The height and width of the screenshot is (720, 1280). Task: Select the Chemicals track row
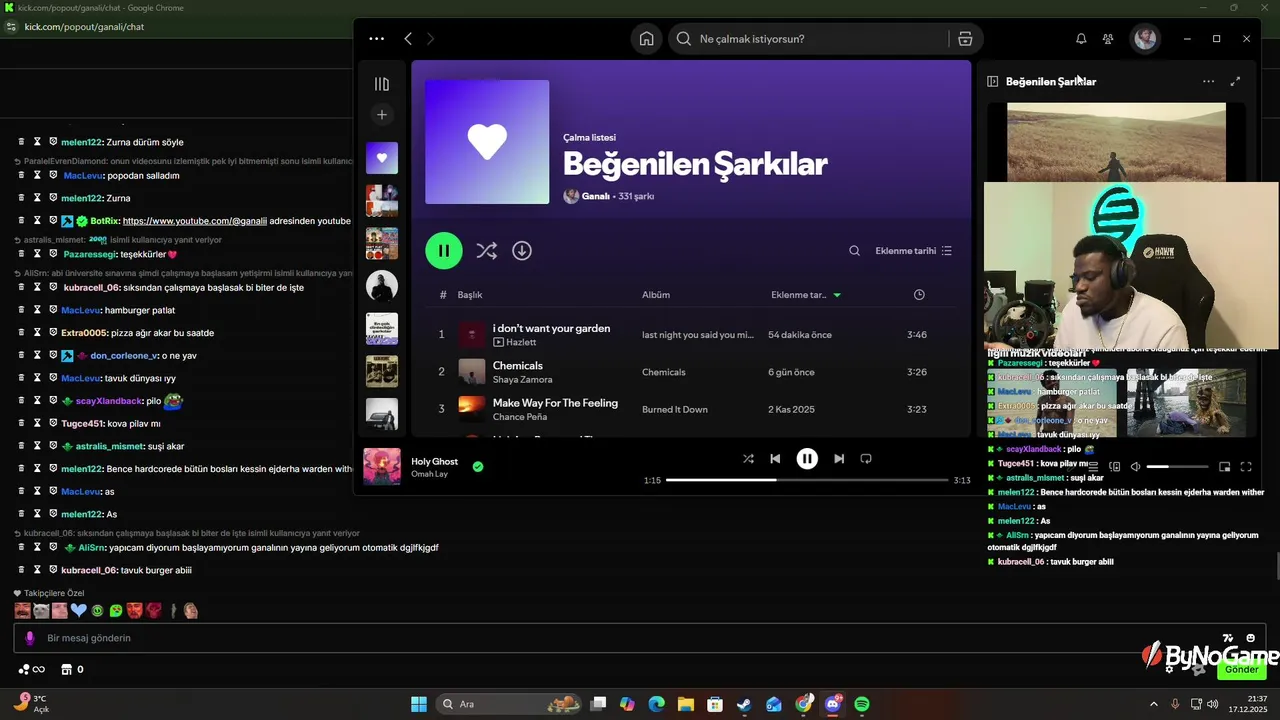(690, 372)
